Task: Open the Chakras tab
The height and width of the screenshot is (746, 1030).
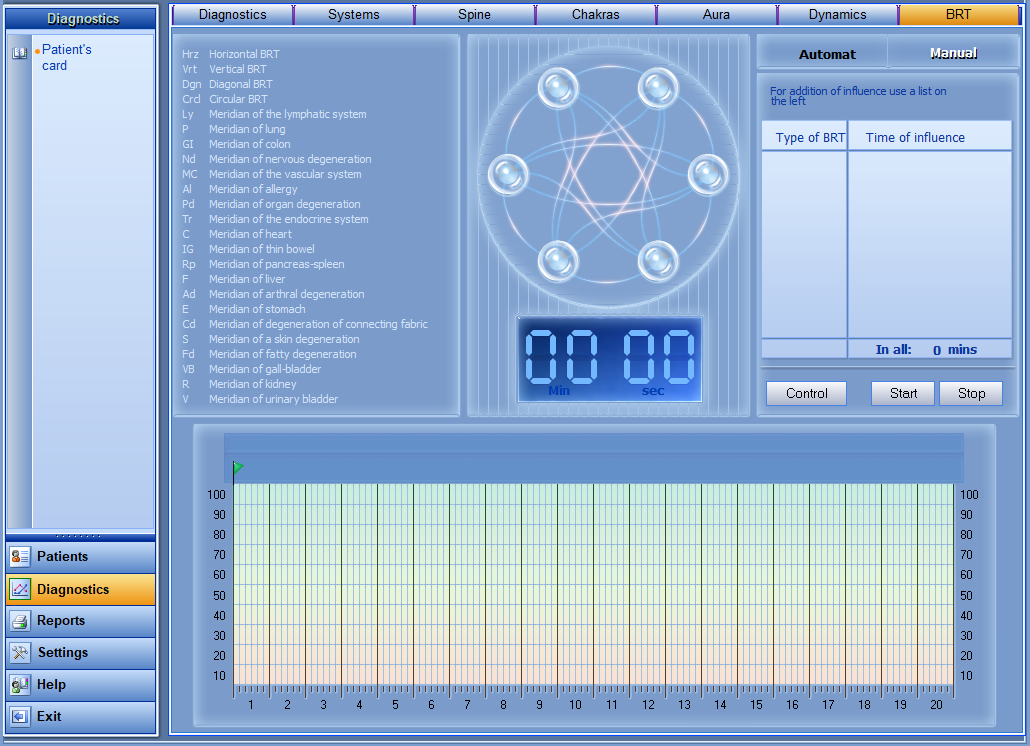Action: coord(595,14)
